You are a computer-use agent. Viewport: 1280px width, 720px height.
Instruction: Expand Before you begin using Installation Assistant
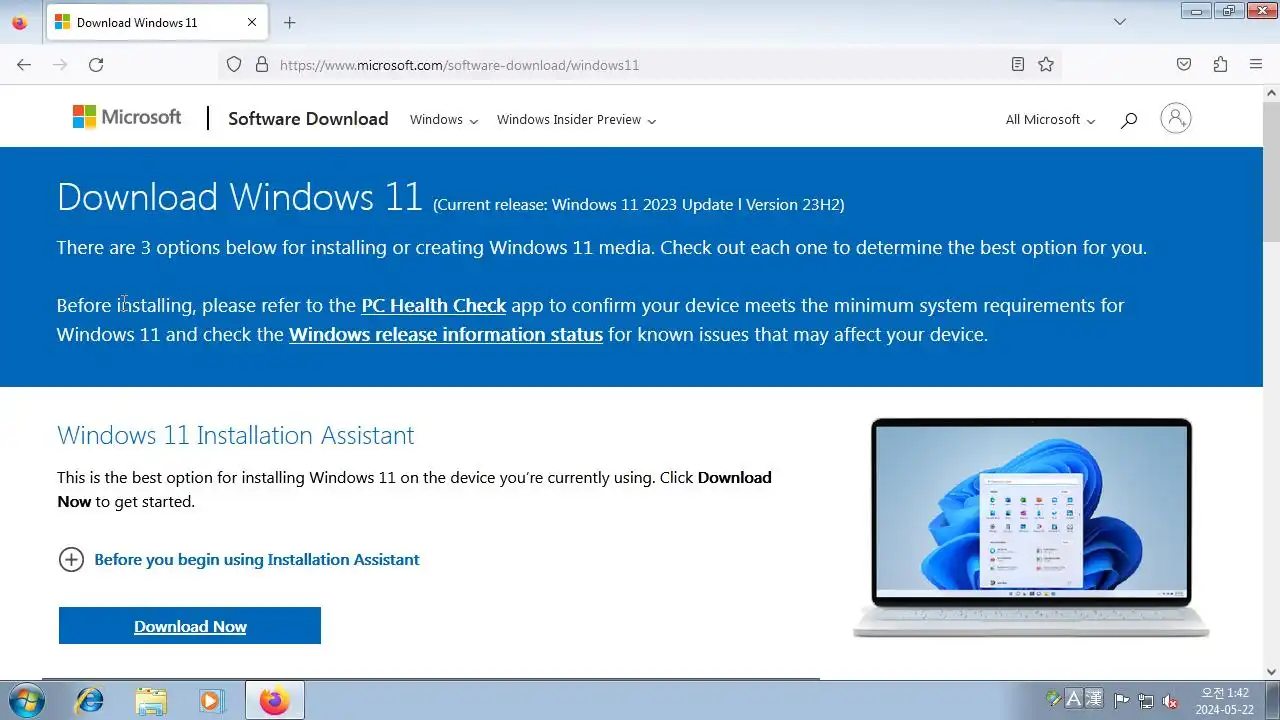point(239,559)
